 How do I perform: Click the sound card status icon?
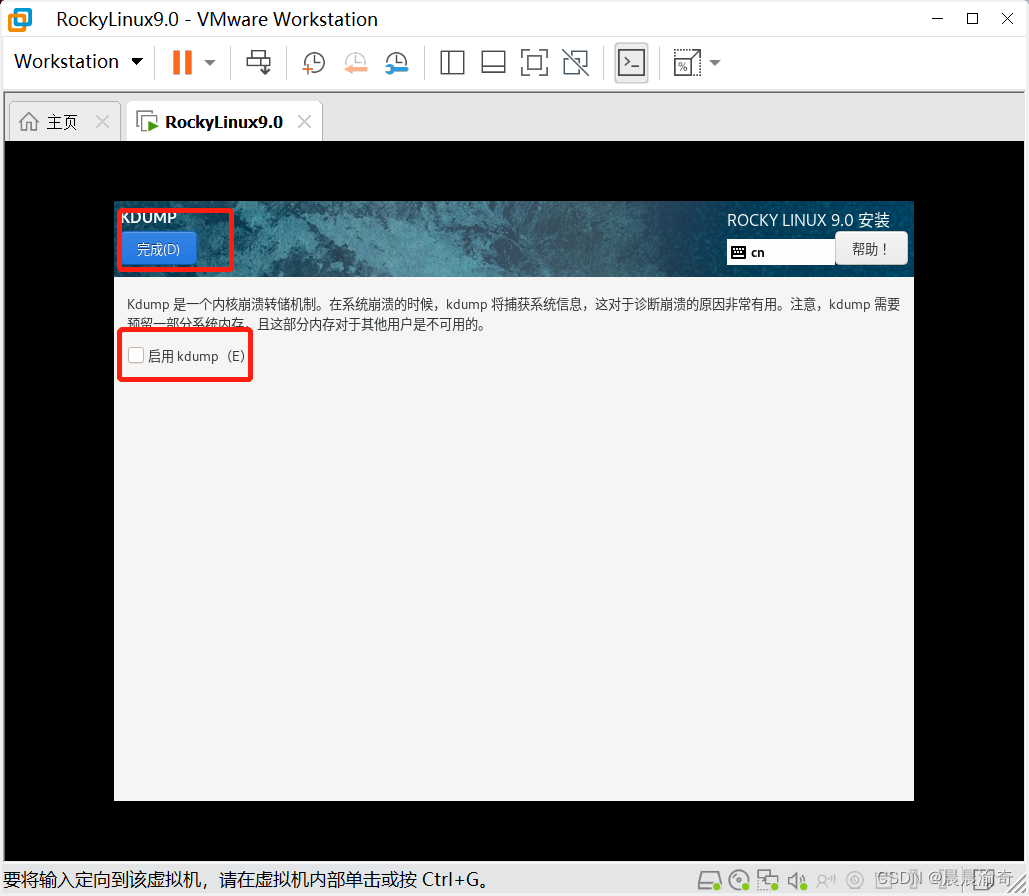point(797,880)
